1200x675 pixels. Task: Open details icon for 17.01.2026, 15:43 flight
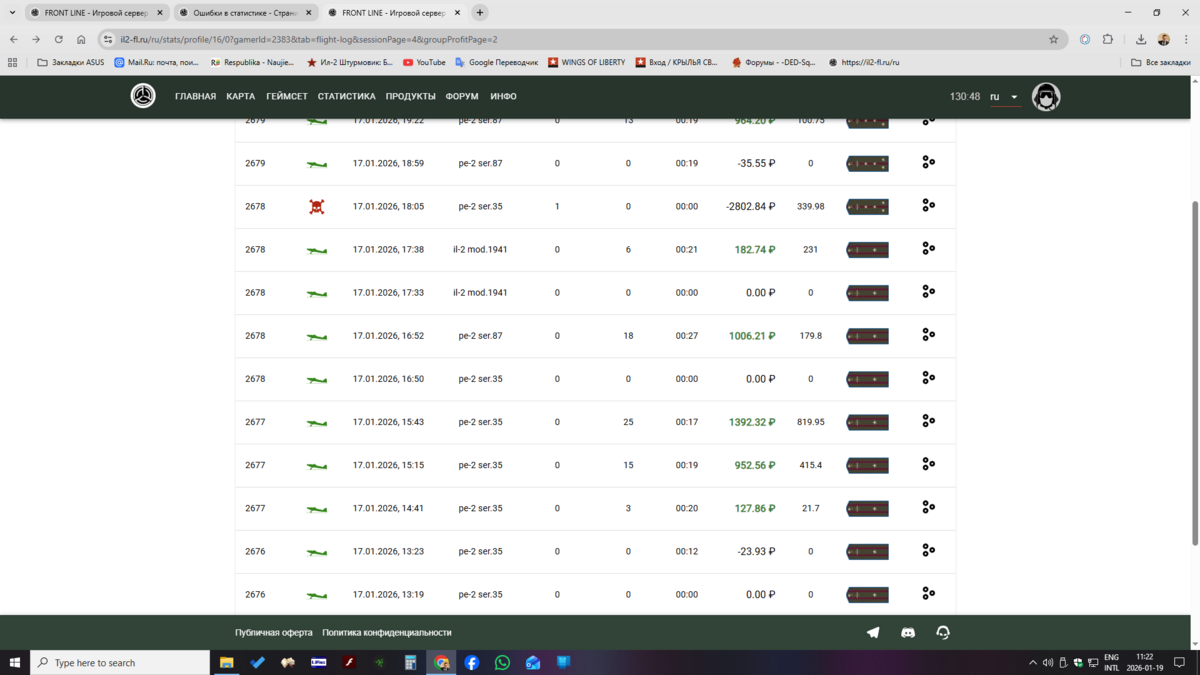(928, 421)
